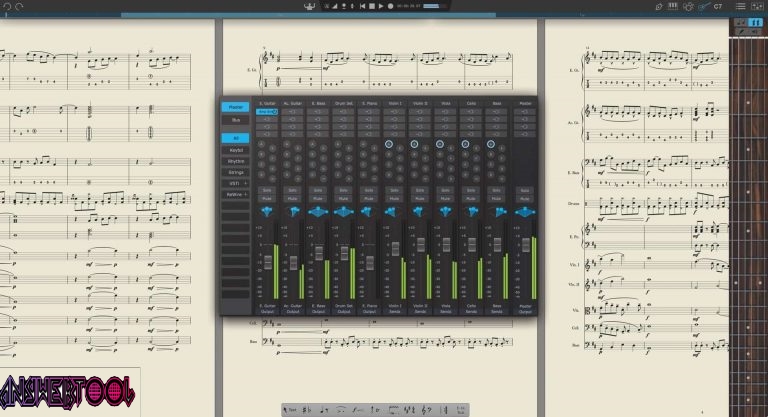Screen dimensions: 768x417
Task: Open the repeat endings bracket group
Action: [x=393, y=410]
